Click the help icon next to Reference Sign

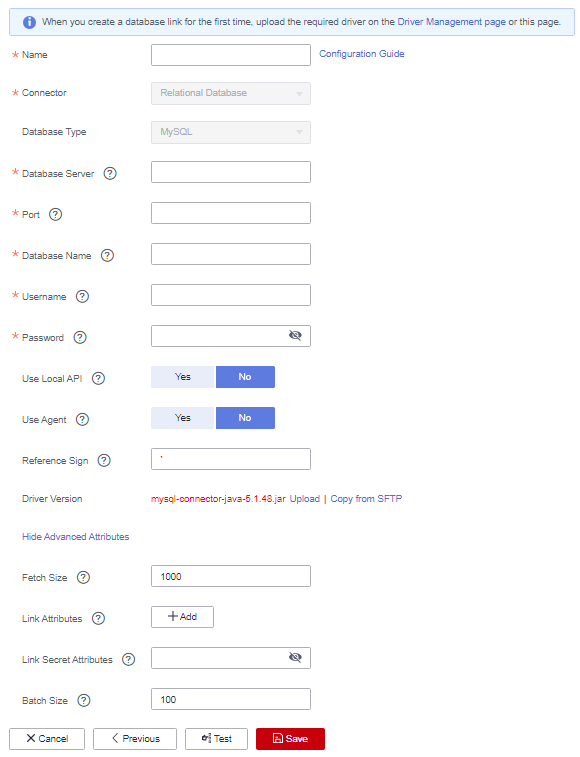(104, 461)
